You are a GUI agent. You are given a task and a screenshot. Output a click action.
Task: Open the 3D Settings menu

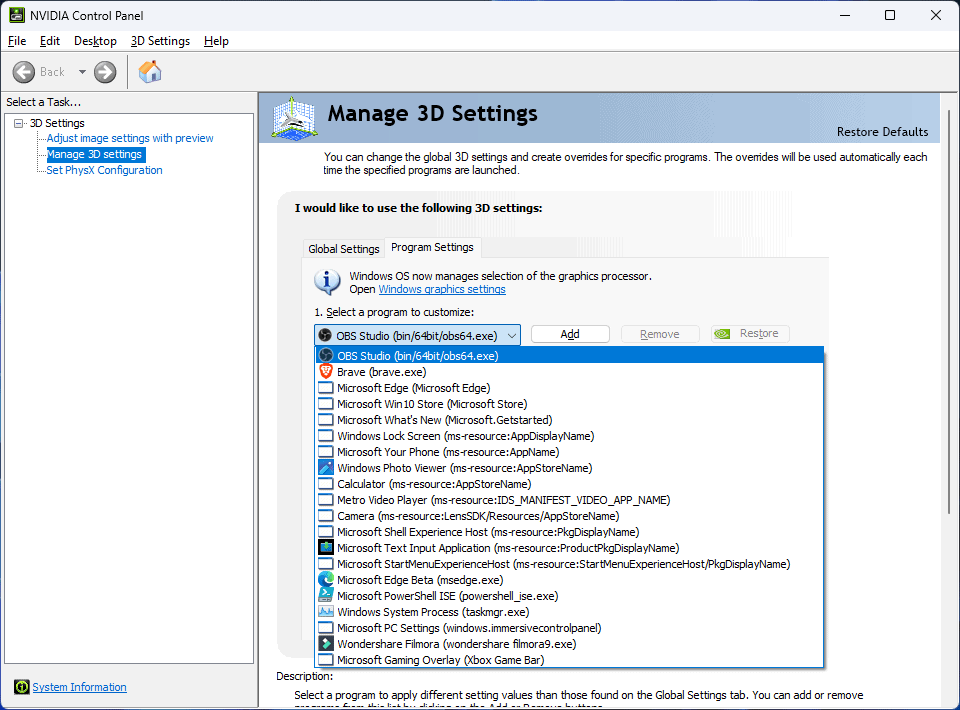[160, 41]
